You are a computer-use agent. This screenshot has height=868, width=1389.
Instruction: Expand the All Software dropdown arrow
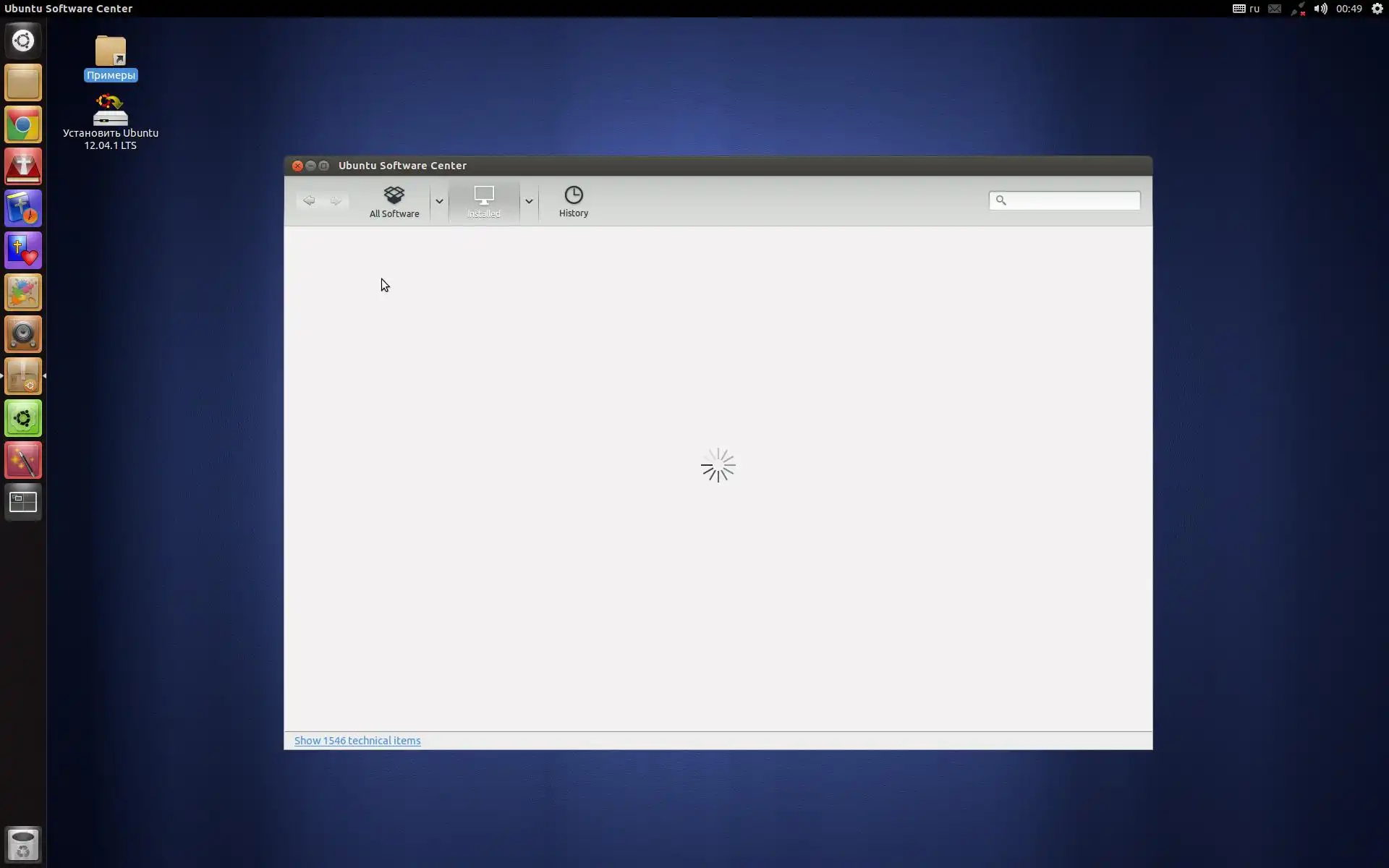[x=439, y=201]
